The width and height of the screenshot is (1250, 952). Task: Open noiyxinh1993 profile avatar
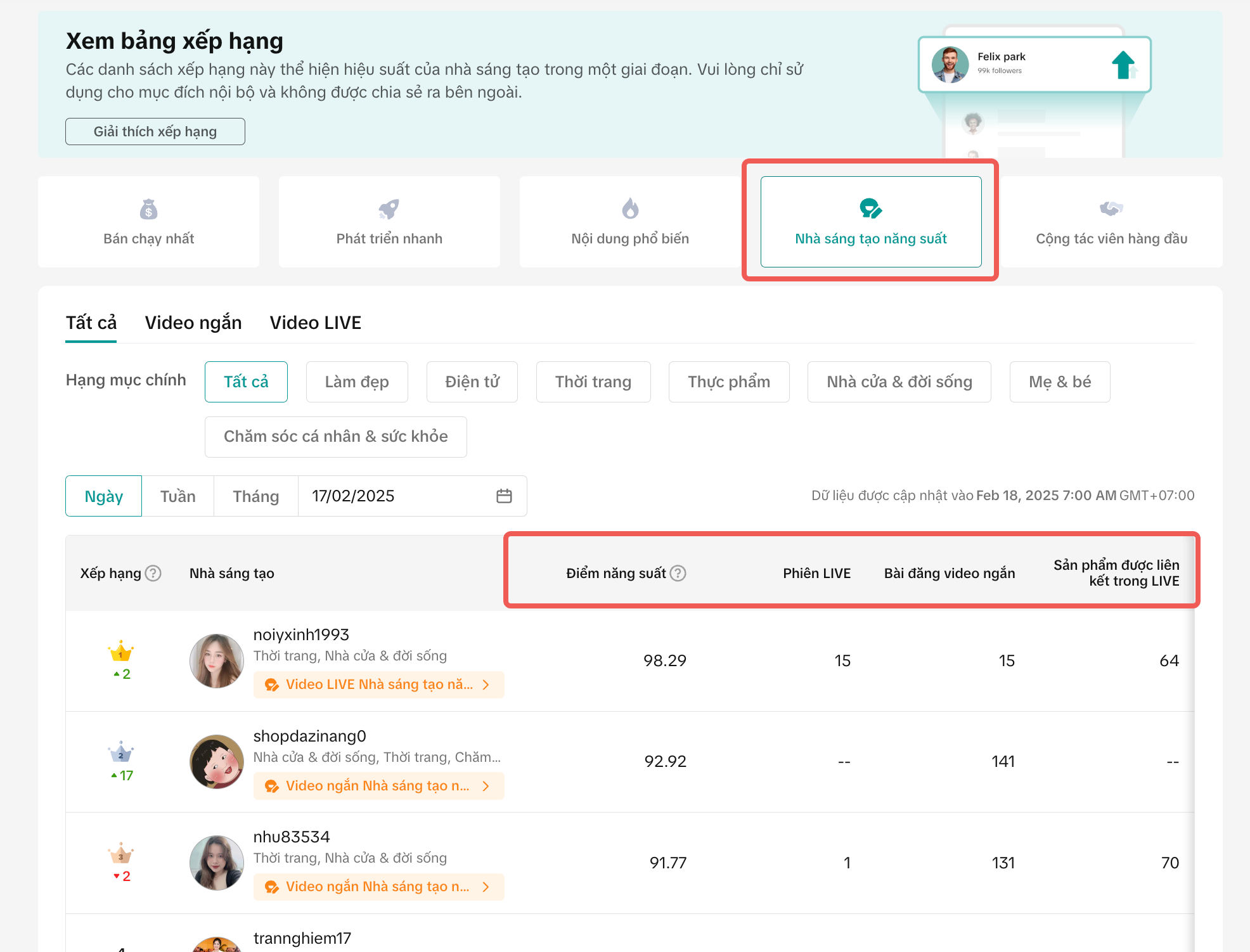click(x=217, y=660)
